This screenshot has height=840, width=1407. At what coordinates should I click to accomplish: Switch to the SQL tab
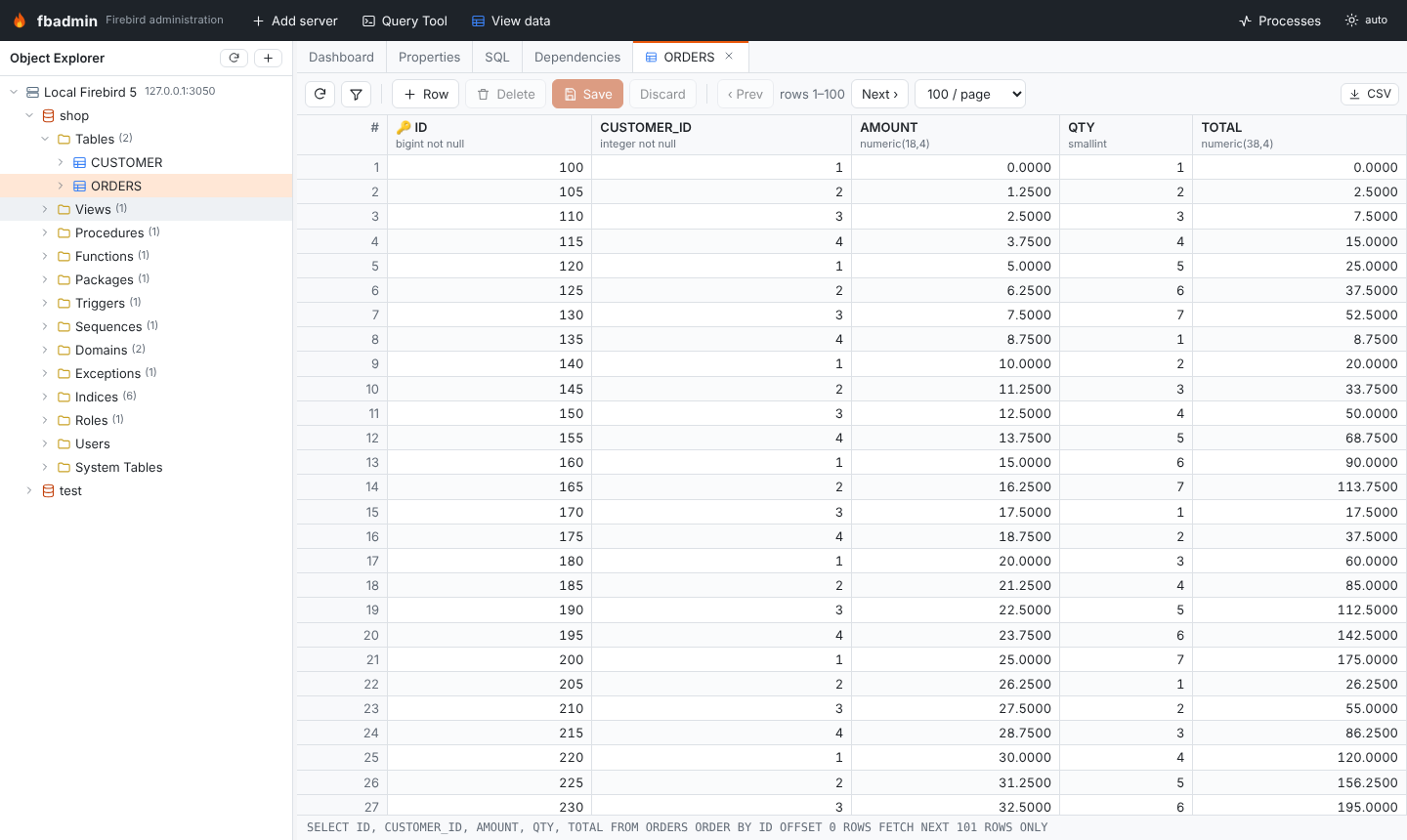(497, 57)
